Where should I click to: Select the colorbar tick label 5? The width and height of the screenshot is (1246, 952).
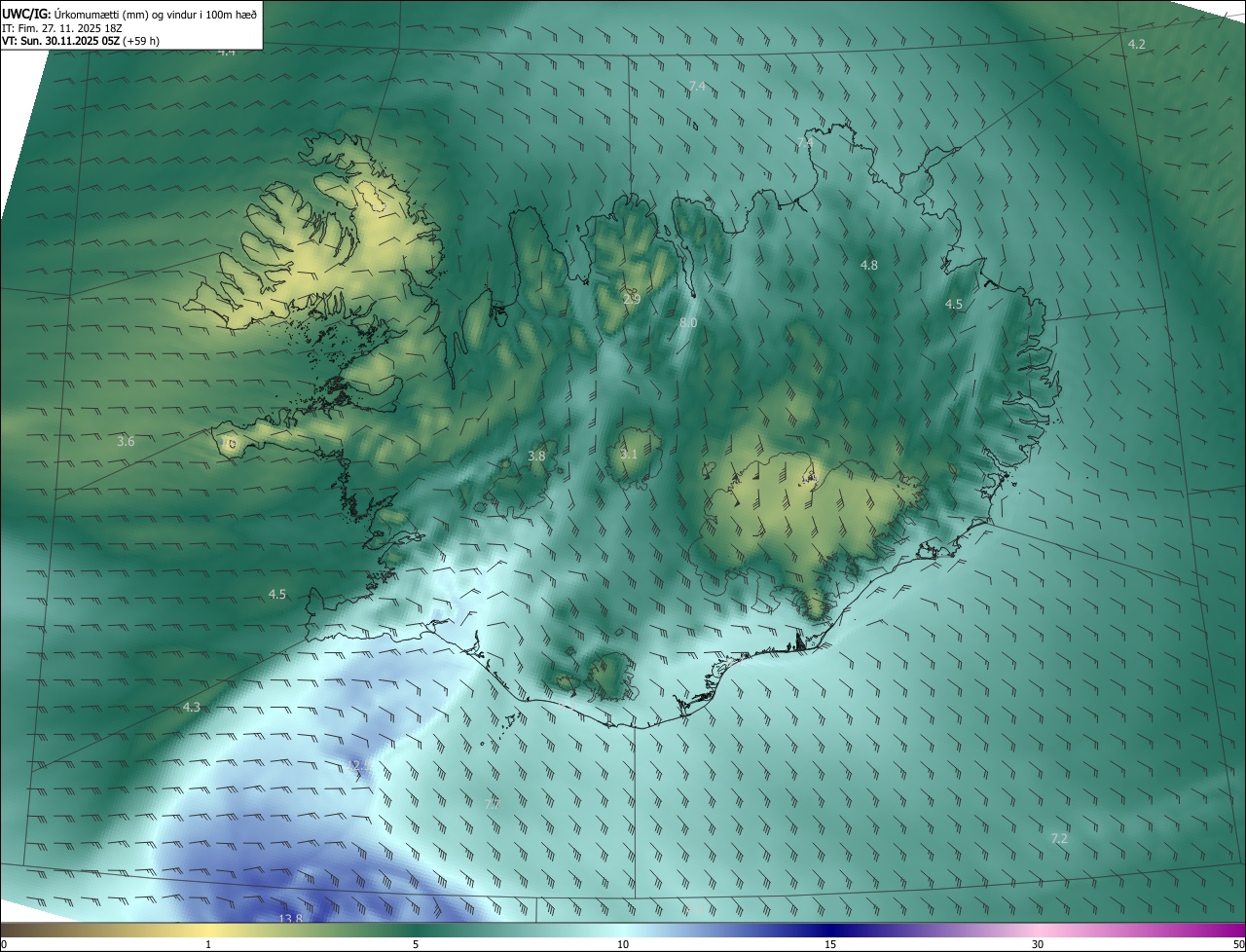click(416, 944)
